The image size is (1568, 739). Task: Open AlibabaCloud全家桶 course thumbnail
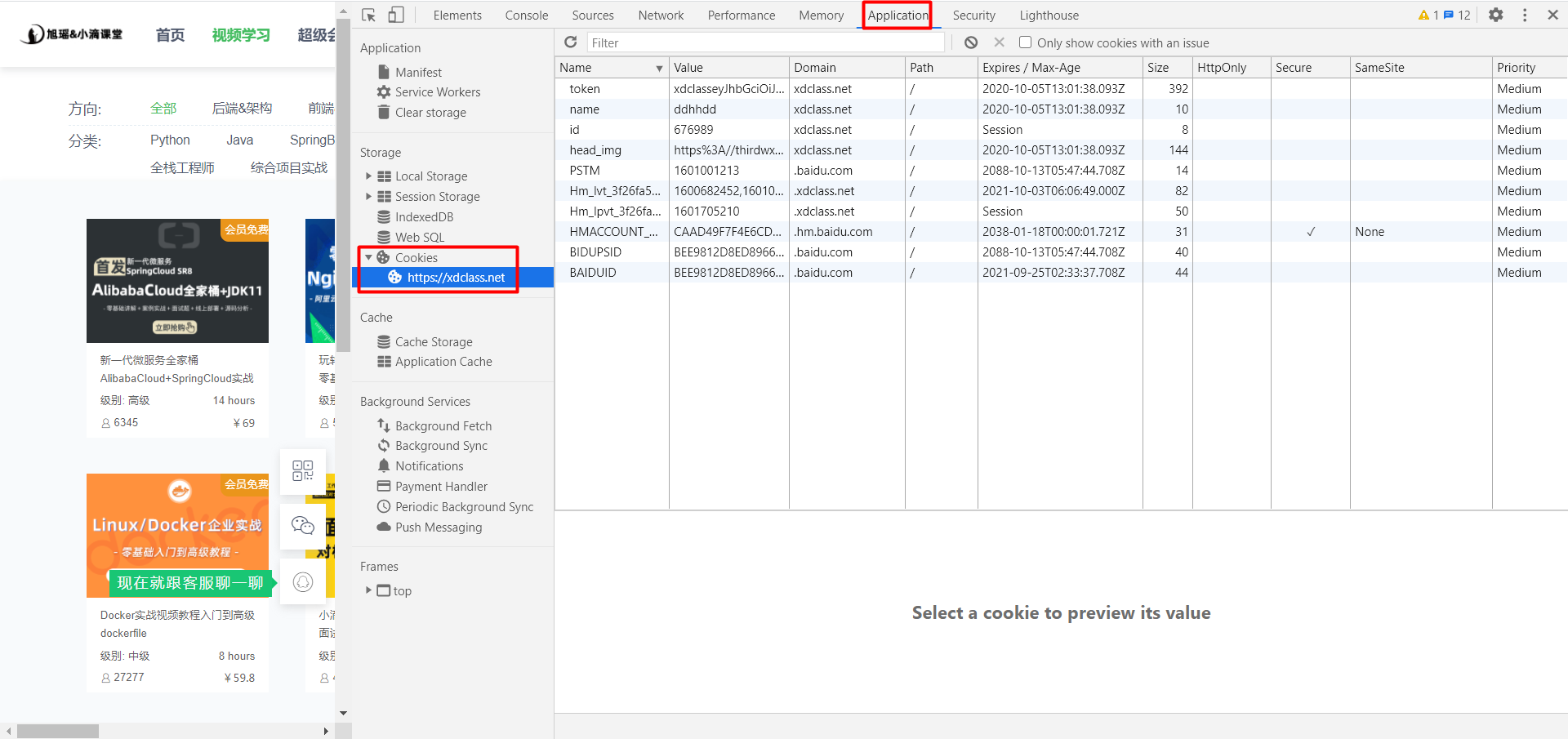coord(177,281)
